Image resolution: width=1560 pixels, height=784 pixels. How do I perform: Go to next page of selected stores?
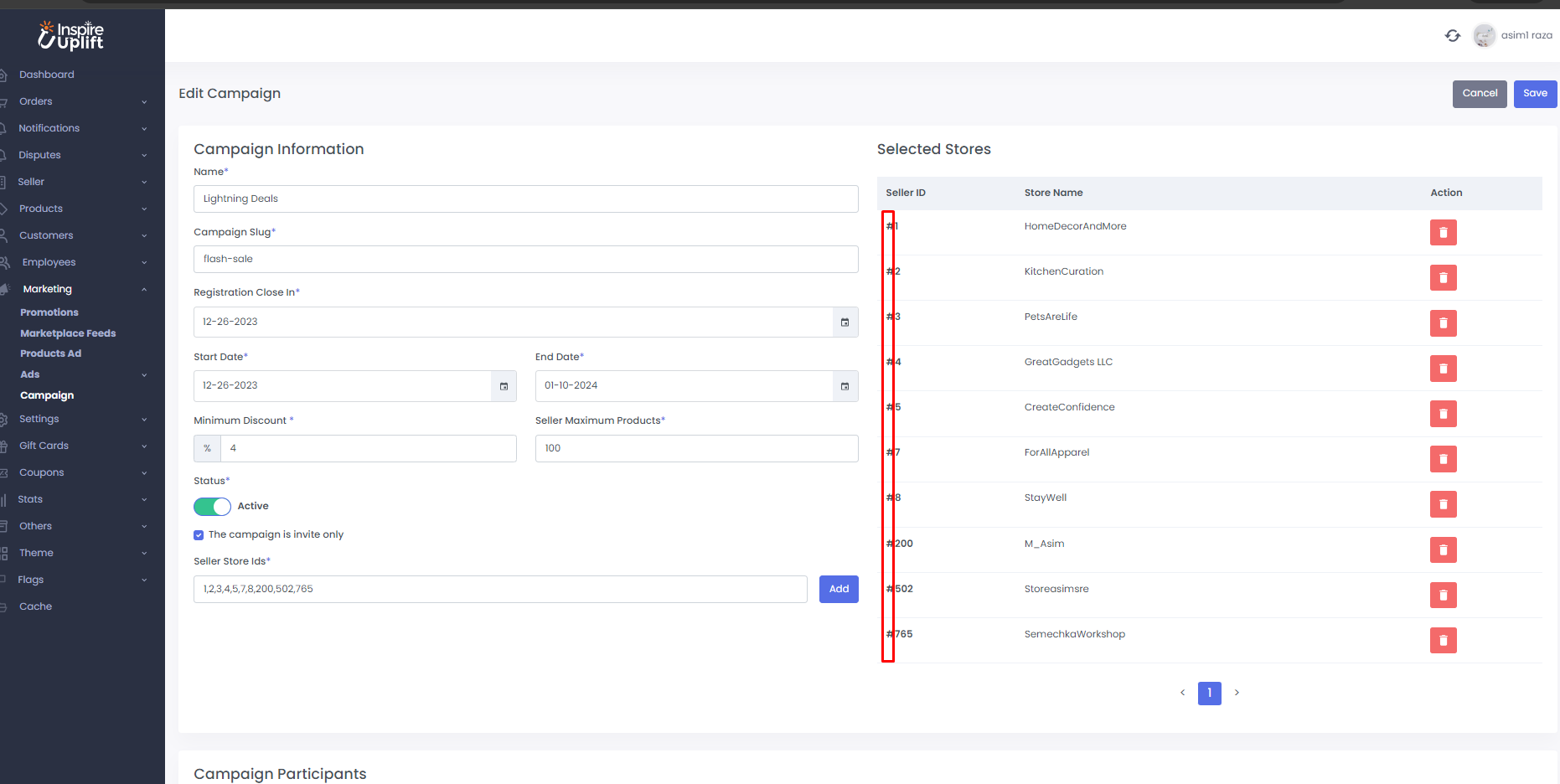(x=1236, y=693)
